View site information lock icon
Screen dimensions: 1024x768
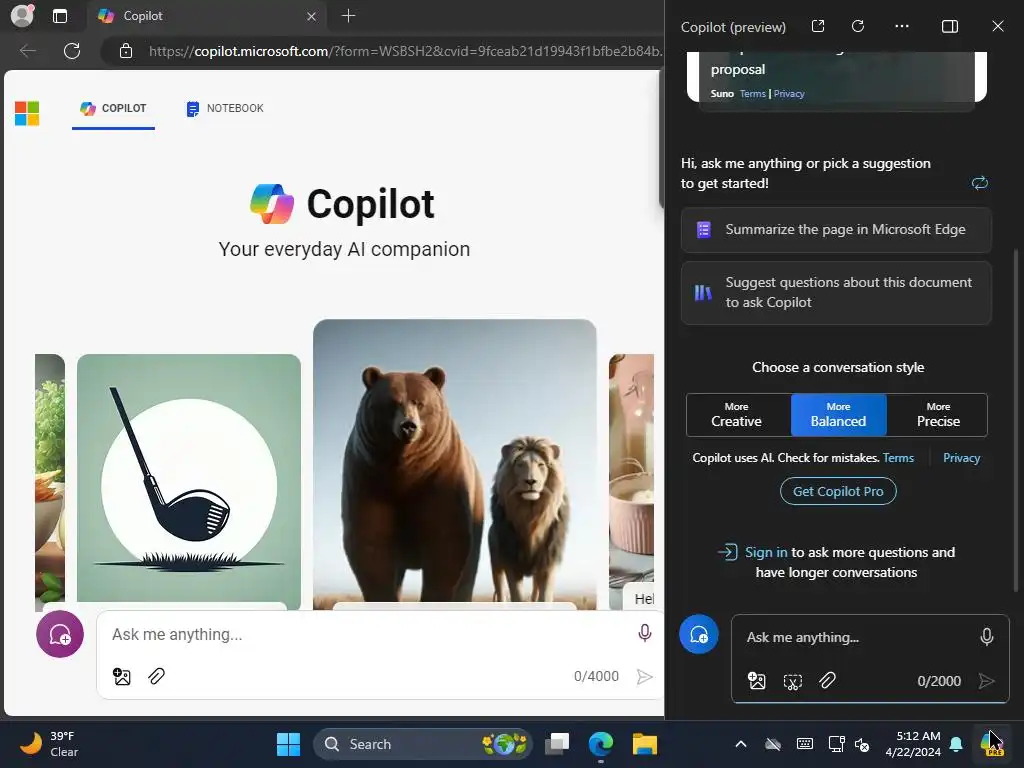pyautogui.click(x=126, y=51)
